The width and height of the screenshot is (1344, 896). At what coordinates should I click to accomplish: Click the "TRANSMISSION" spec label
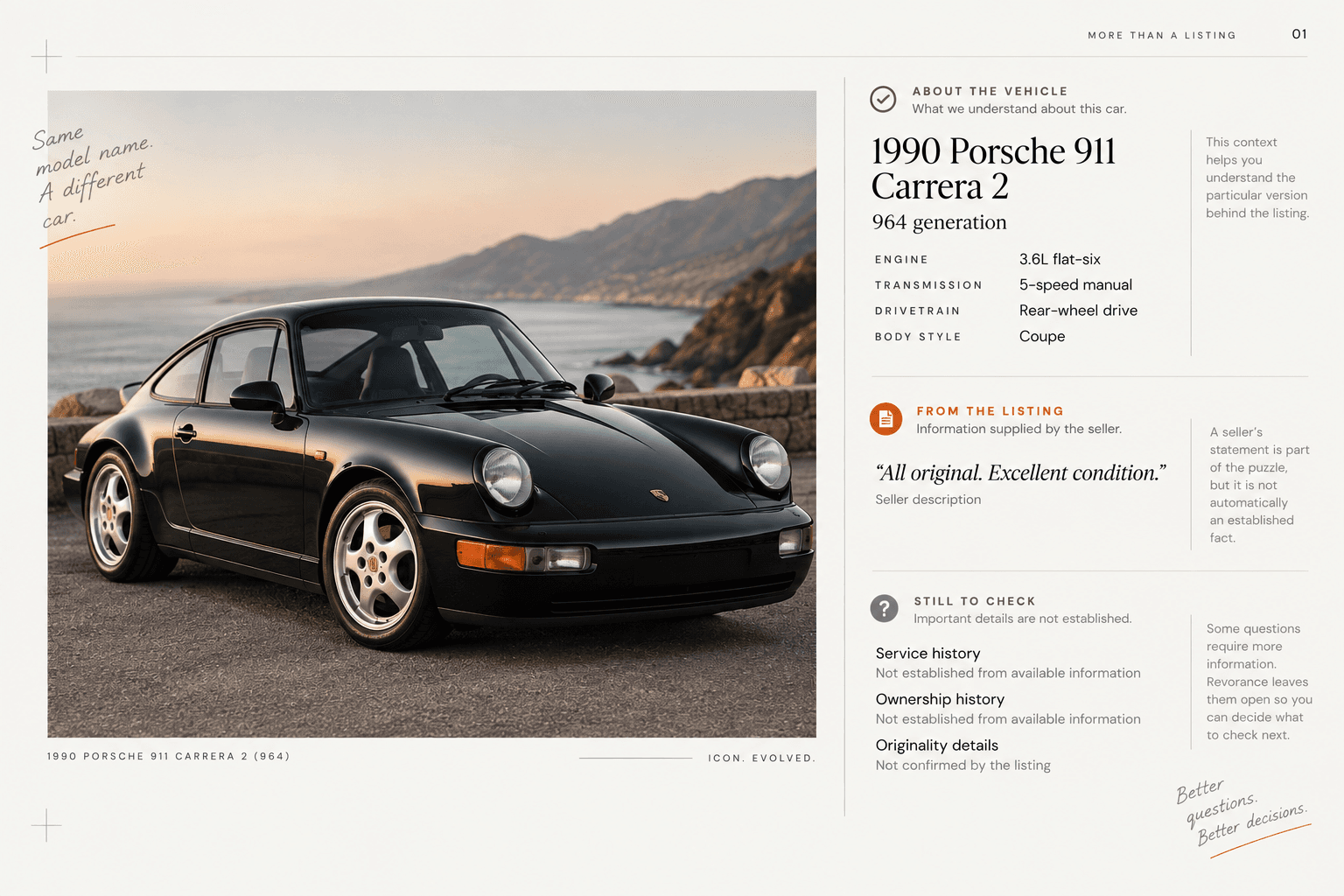point(928,285)
